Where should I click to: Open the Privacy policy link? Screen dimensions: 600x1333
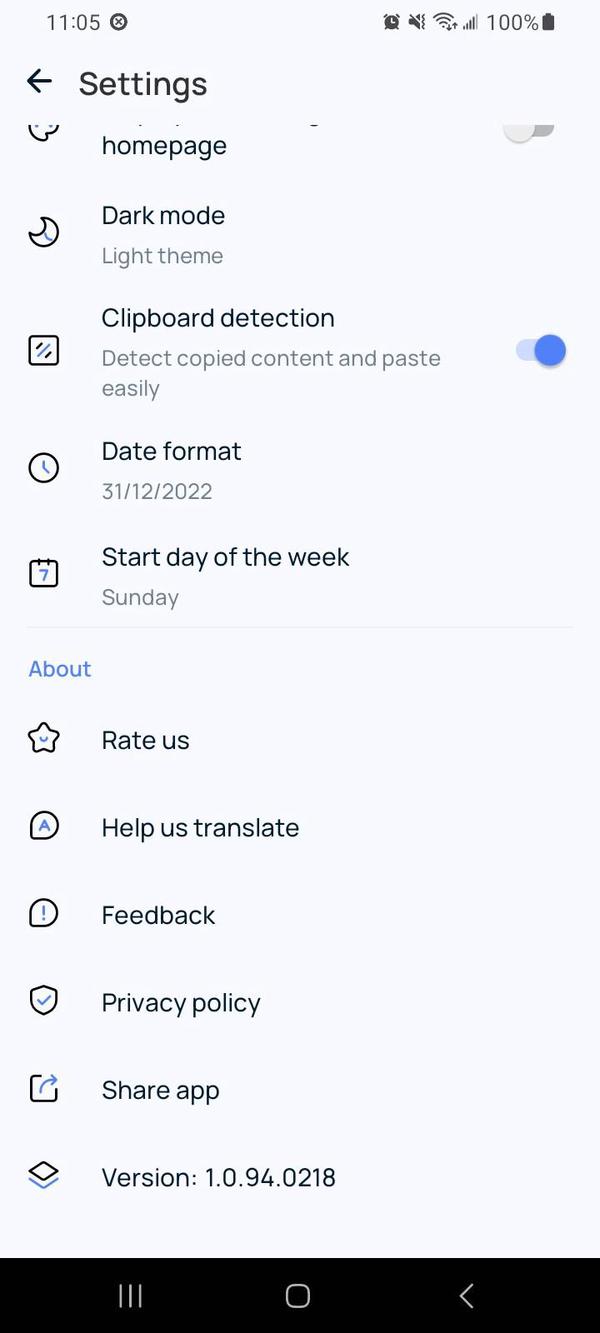pyautogui.click(x=180, y=1002)
